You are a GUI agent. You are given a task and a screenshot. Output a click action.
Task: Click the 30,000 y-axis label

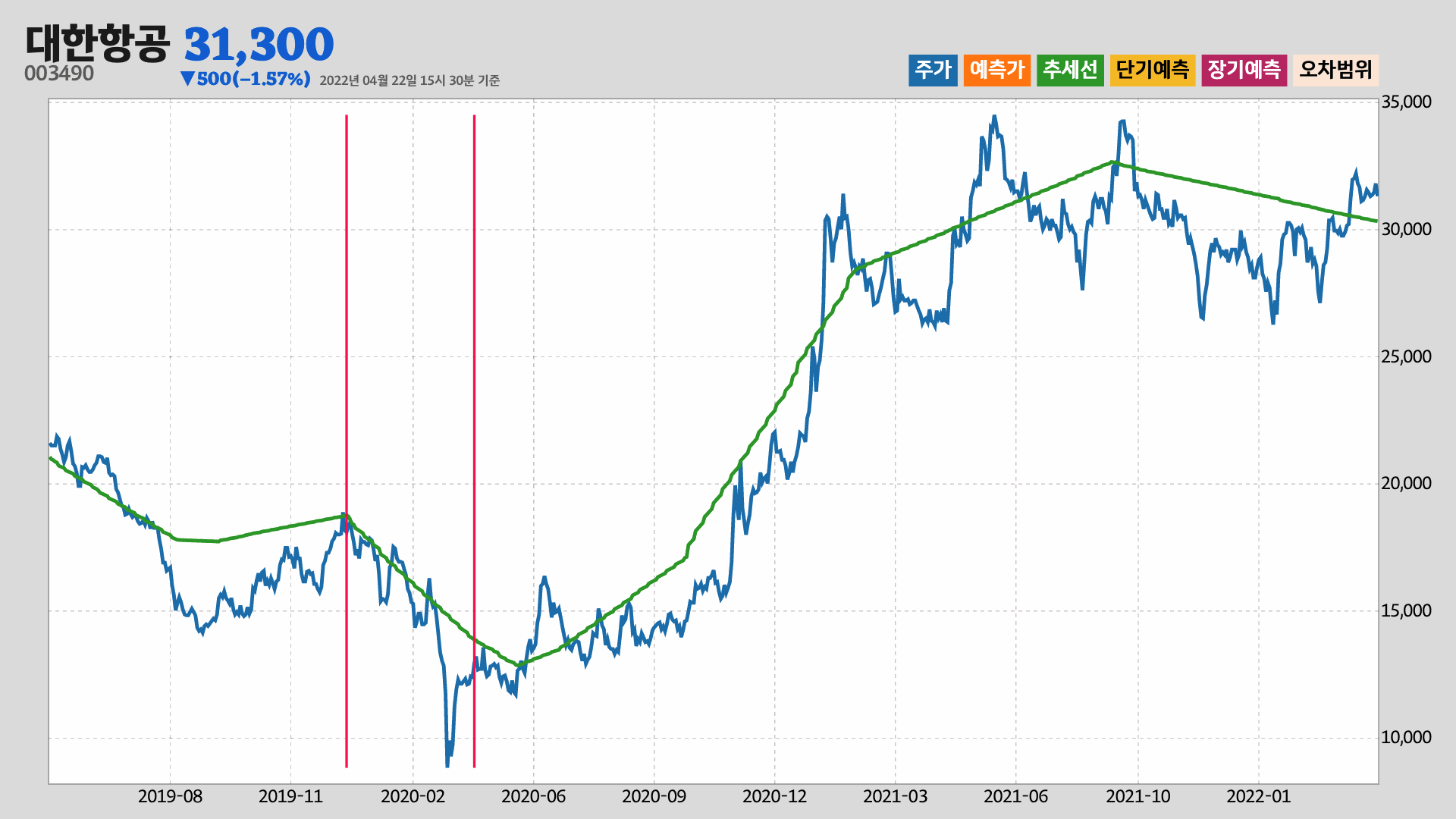click(1406, 229)
